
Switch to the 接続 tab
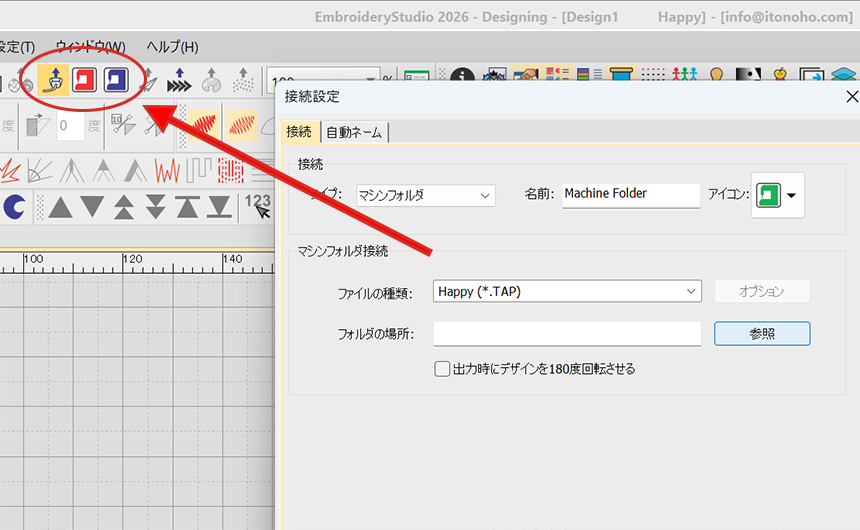299,132
